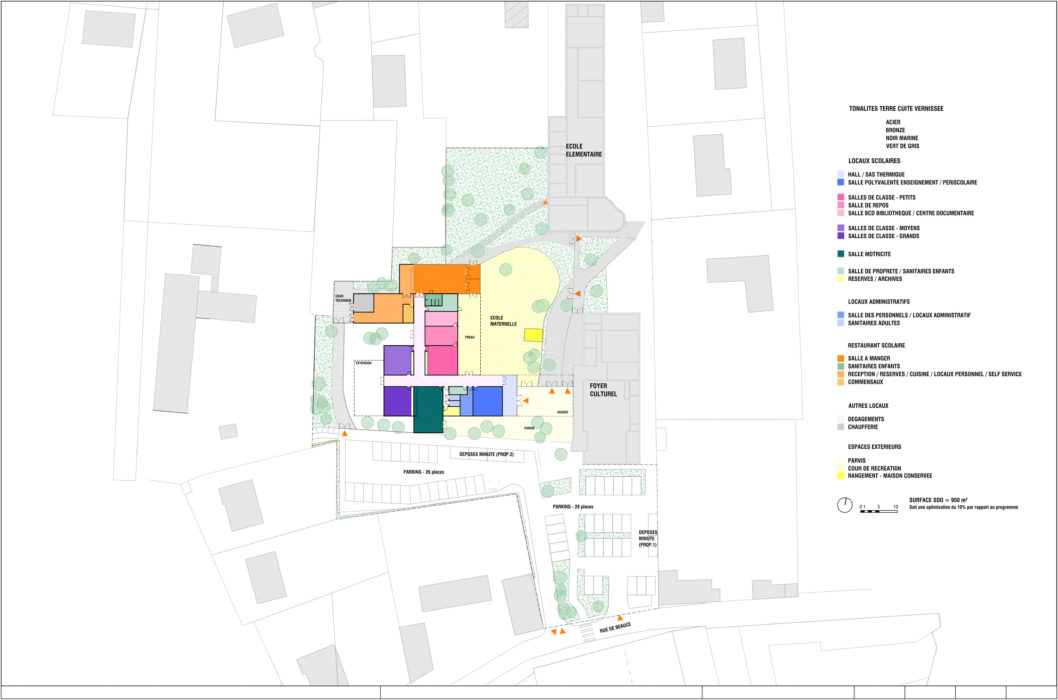This screenshot has width=1058, height=700.
Task: Click the DEPOSES MINUTE (PROP.1) label
Action: click(x=648, y=537)
